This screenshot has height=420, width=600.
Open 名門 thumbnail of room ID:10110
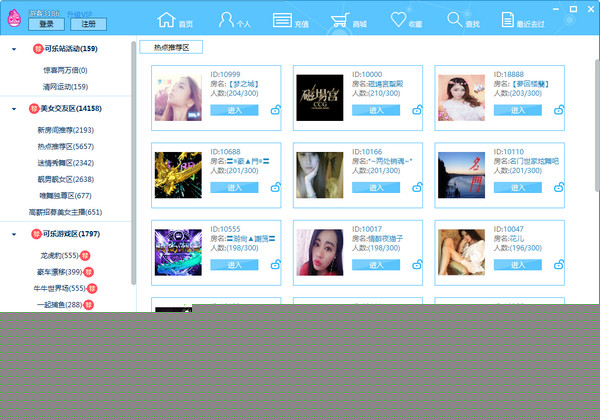point(461,175)
